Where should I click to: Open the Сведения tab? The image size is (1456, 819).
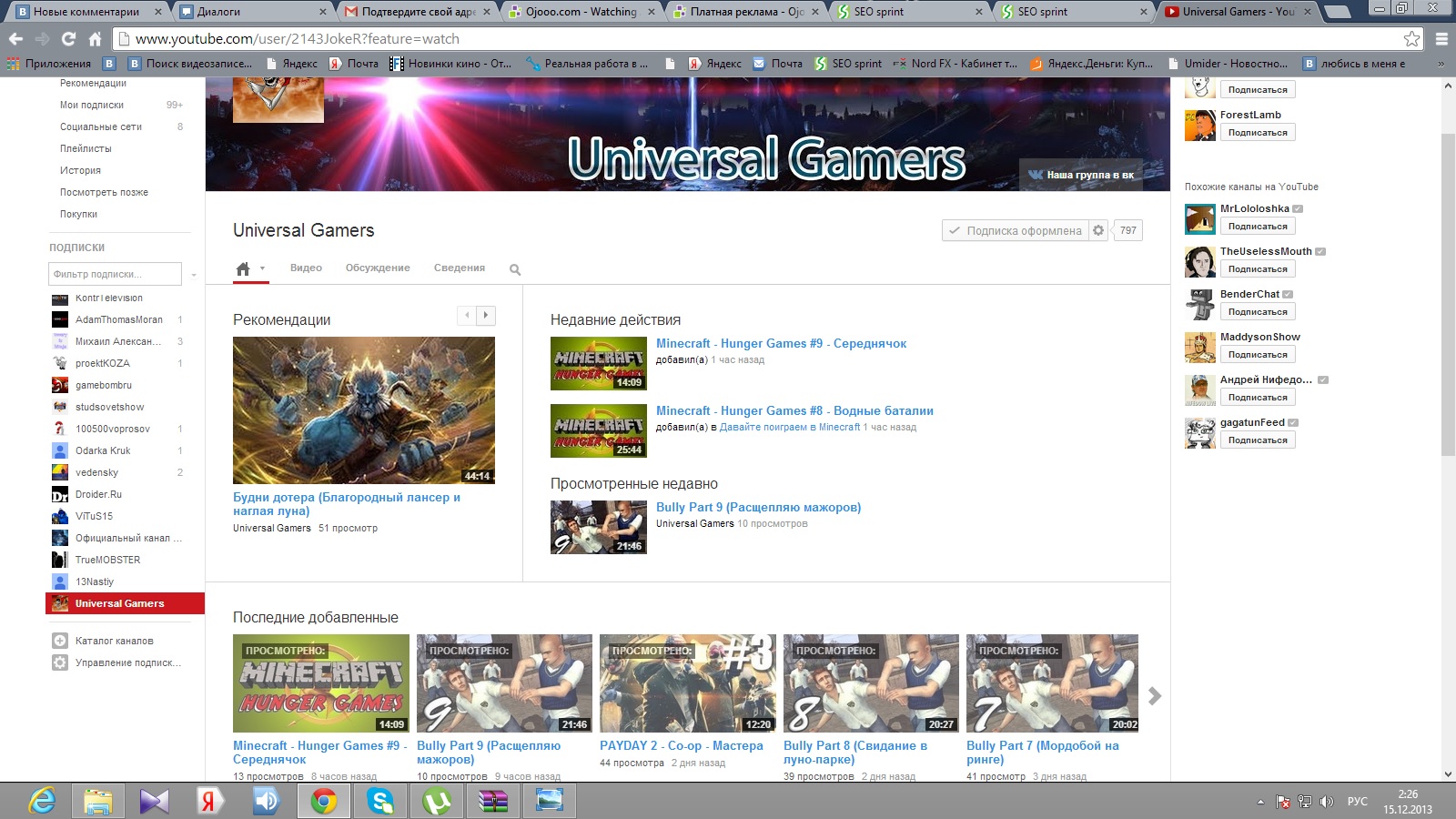pos(460,268)
